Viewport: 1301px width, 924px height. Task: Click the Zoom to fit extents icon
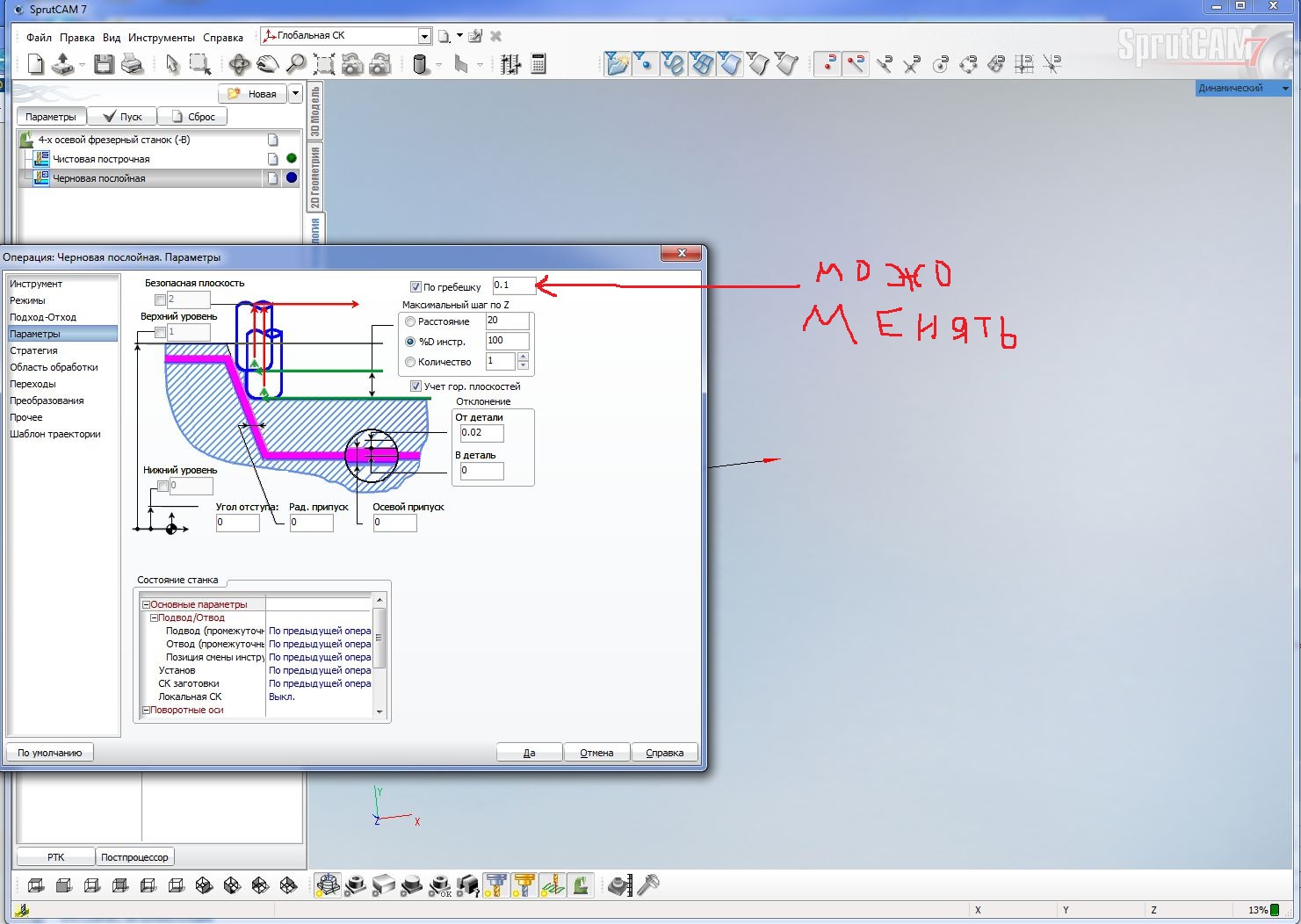point(324,64)
